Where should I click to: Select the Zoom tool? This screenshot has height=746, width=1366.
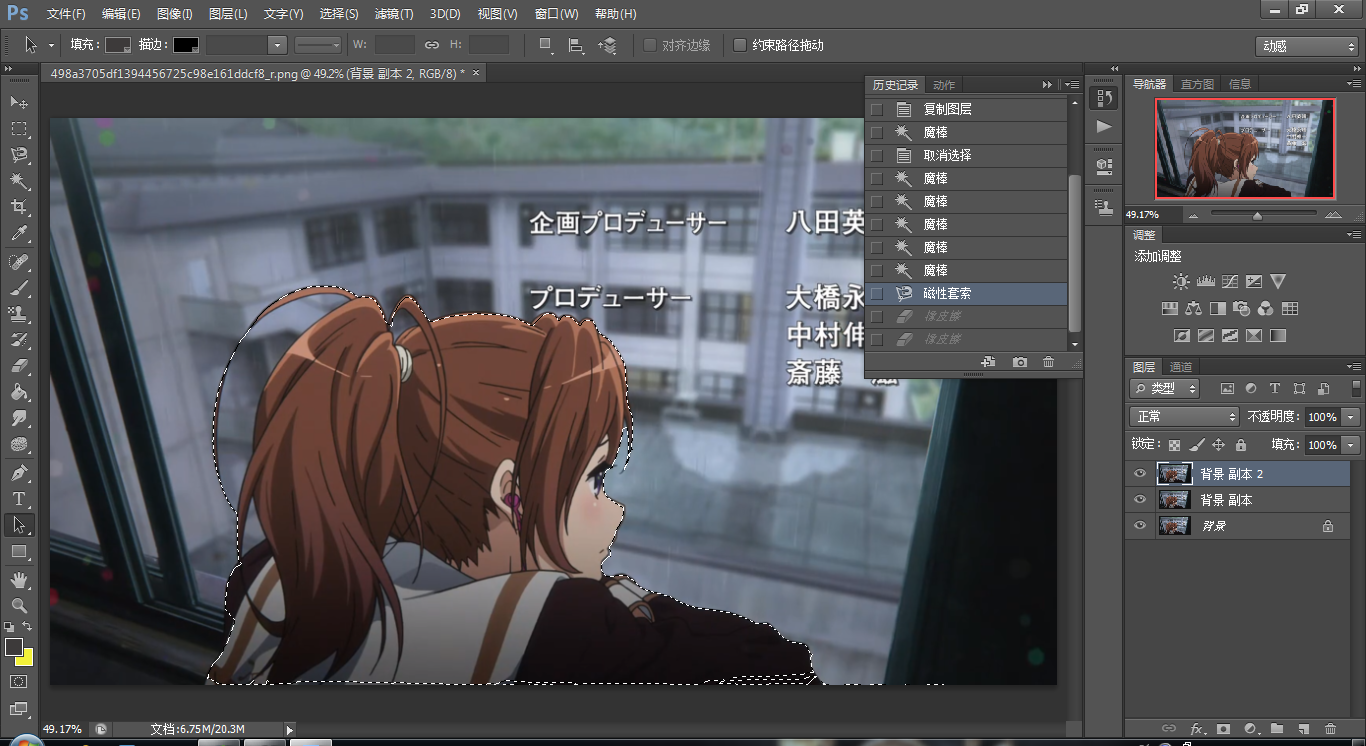coord(19,606)
